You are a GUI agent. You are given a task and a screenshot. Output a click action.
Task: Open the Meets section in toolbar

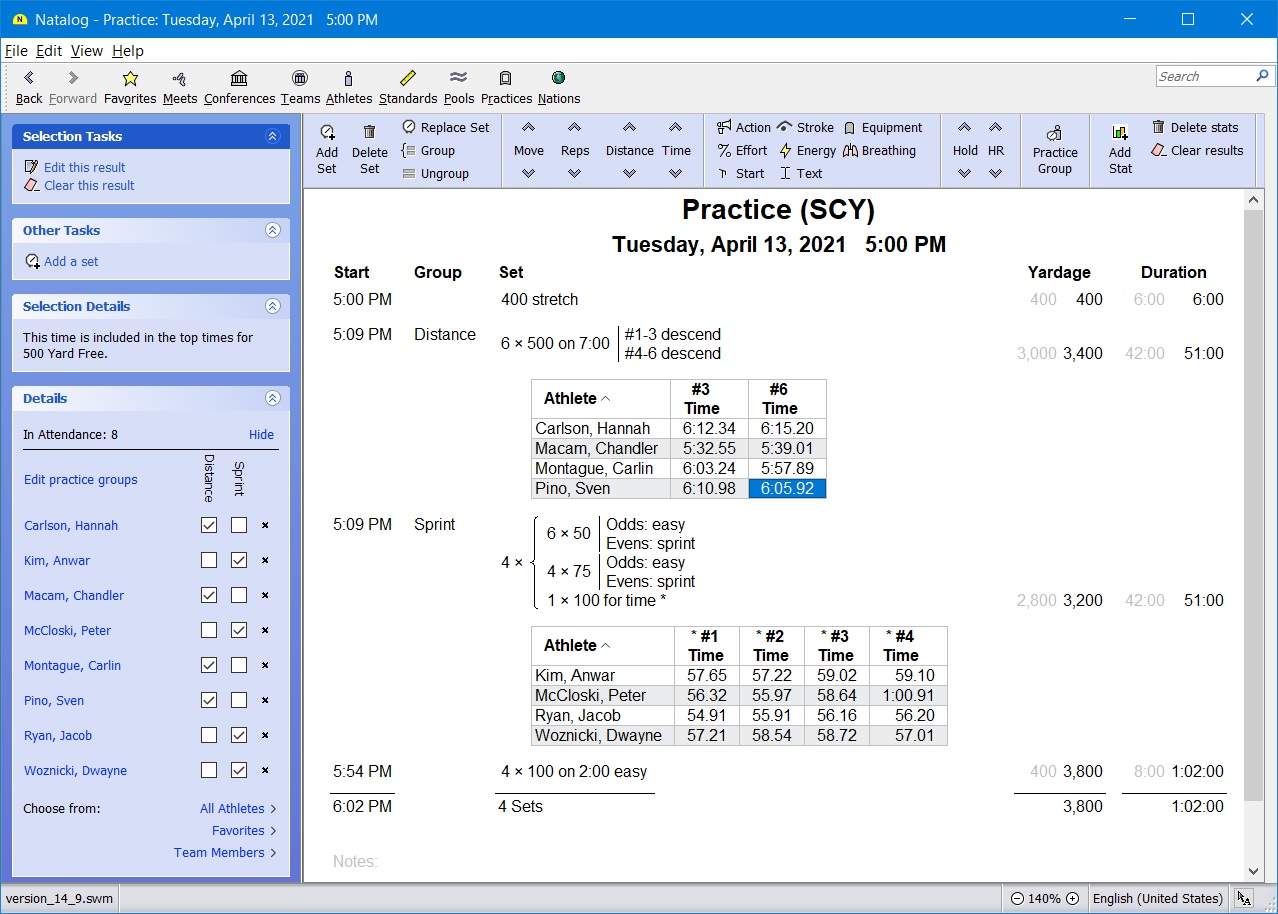tap(180, 87)
